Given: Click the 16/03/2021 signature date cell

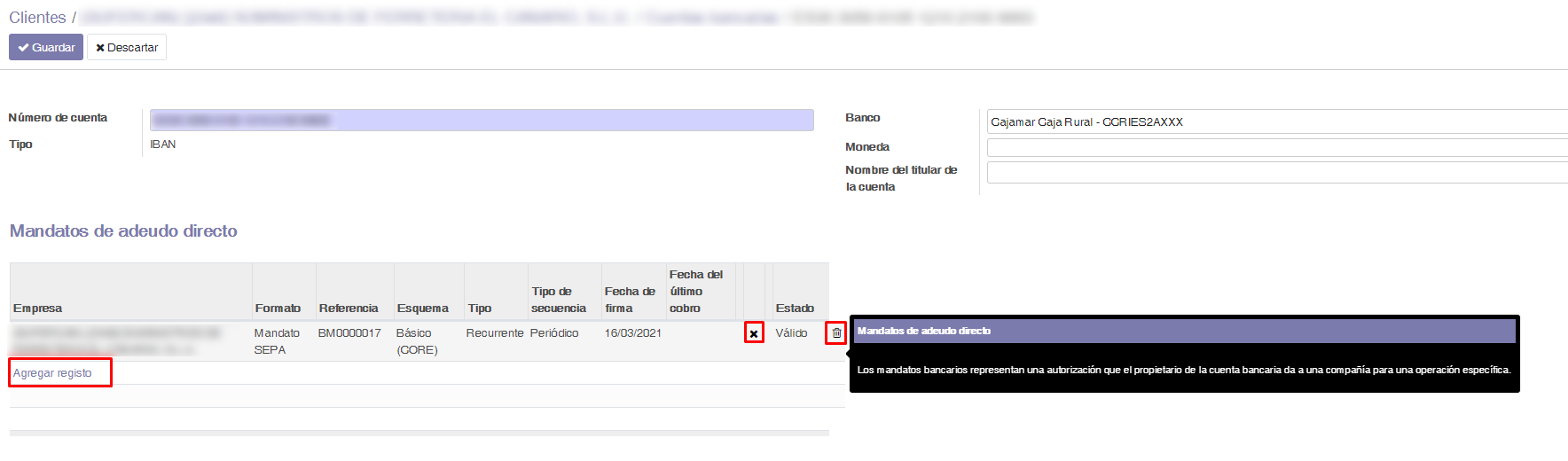Looking at the screenshot, I should 632,333.
